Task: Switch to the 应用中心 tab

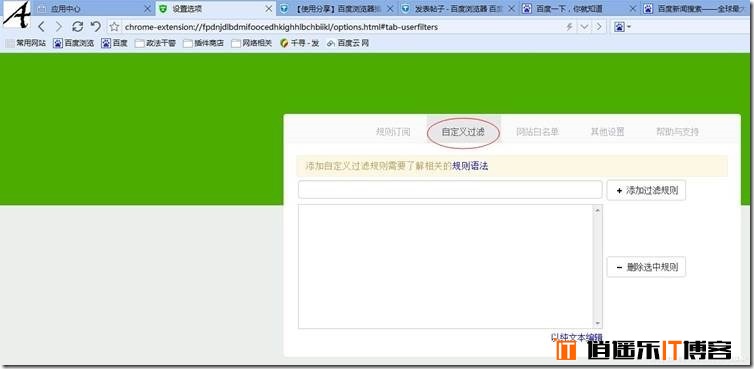Action: (x=91, y=9)
